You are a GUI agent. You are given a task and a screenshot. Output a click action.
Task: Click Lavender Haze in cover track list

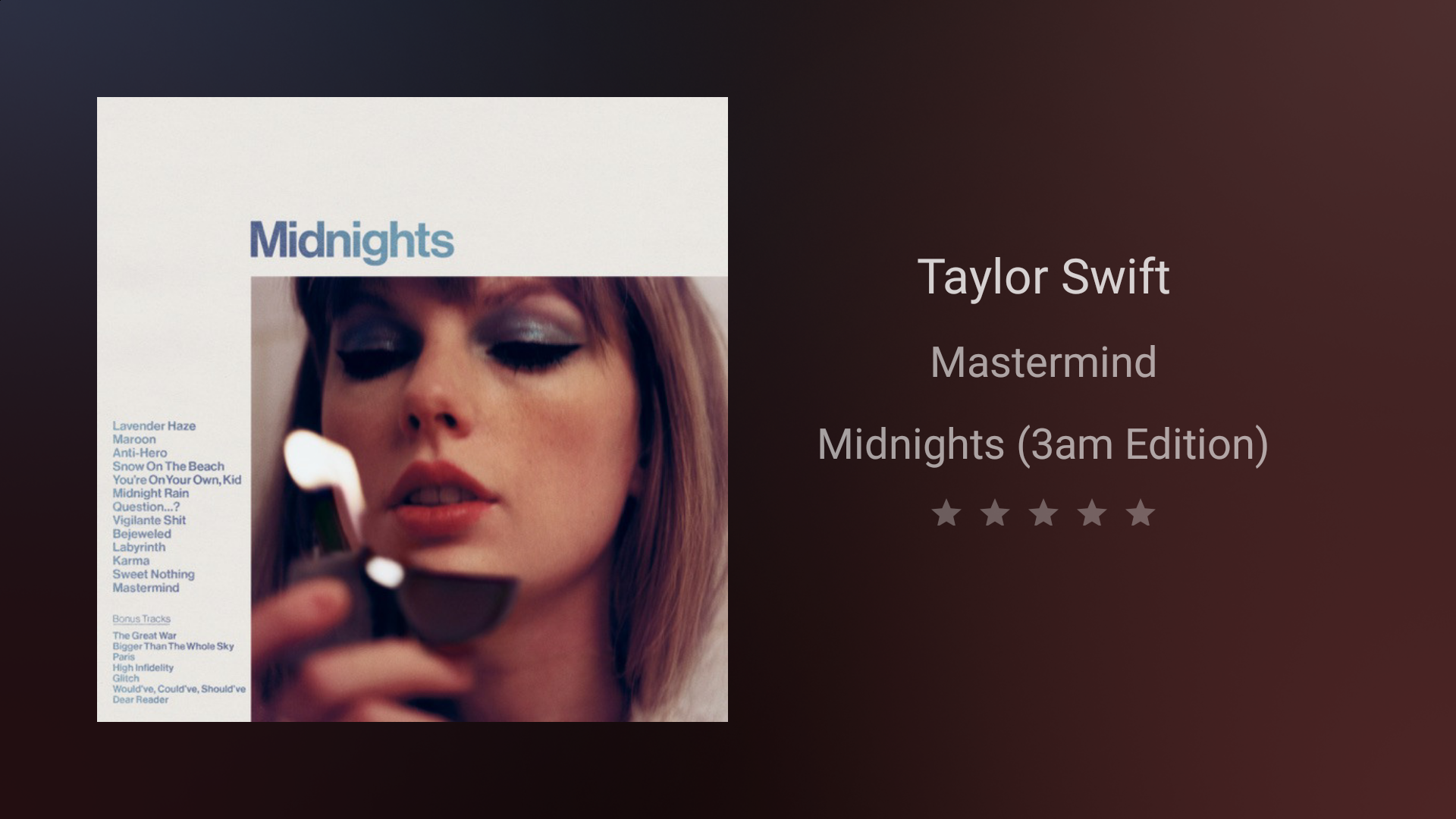[x=154, y=426]
